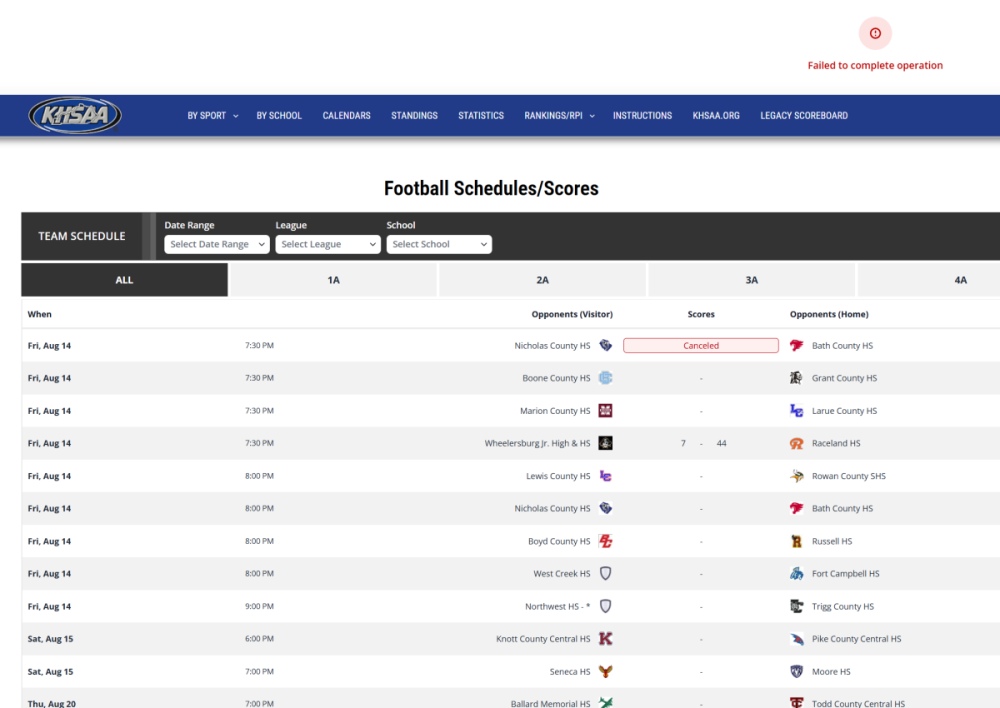Switch to the 3A class tab

[751, 280]
